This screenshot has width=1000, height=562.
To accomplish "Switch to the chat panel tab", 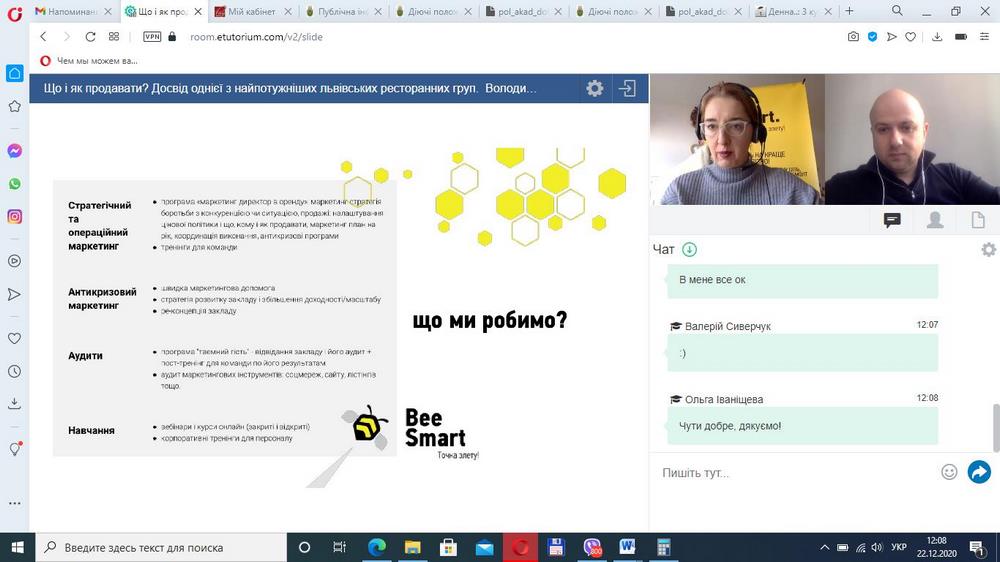I will point(892,220).
